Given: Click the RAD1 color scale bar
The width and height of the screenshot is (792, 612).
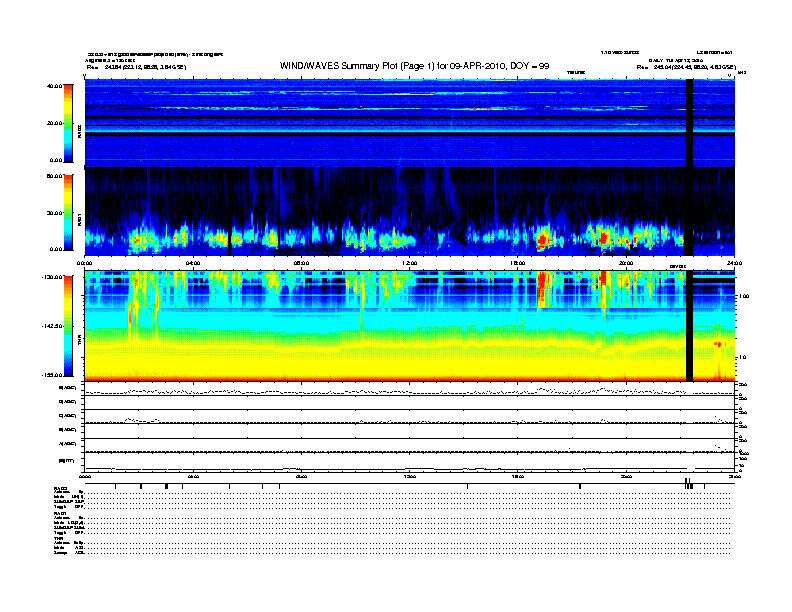Looking at the screenshot, I should click(x=68, y=212).
